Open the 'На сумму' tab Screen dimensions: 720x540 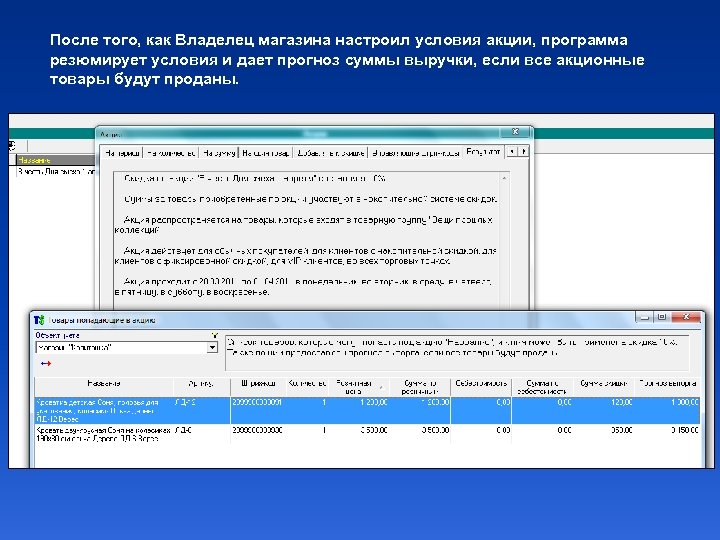pos(219,153)
